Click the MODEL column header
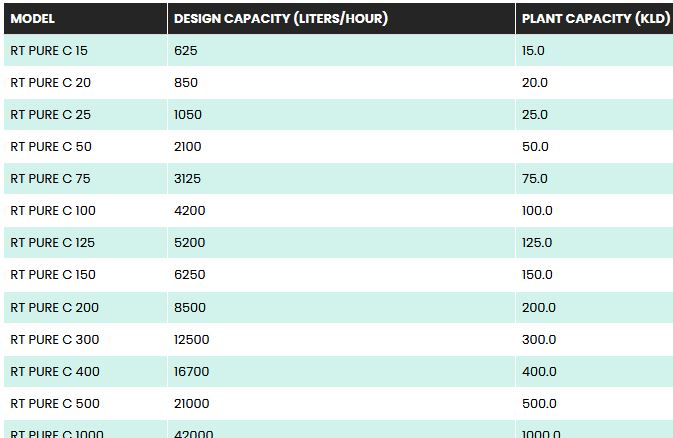The height and width of the screenshot is (438, 673). 33,18
